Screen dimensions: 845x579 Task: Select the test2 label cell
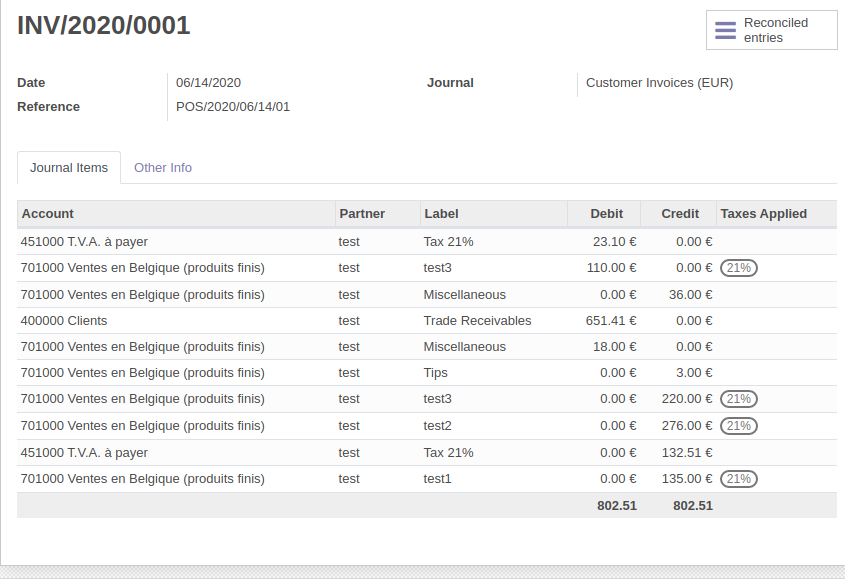pos(437,426)
